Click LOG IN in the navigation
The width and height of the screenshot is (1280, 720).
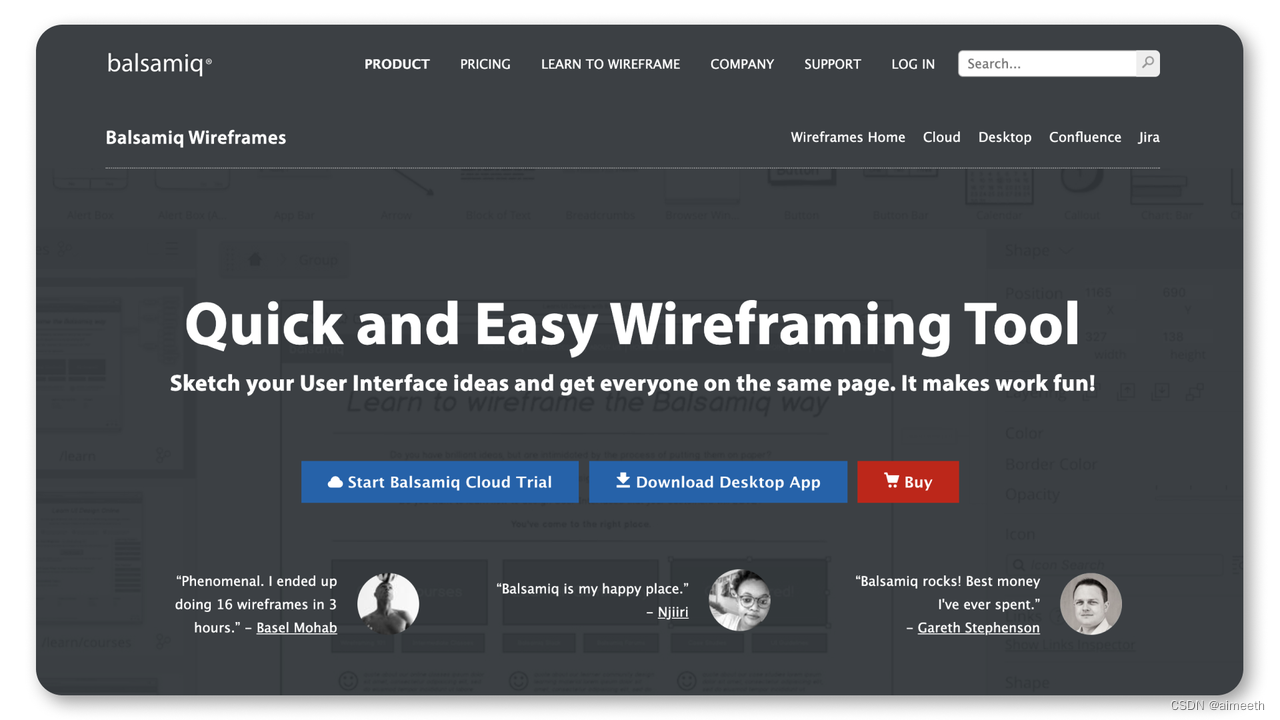[913, 64]
